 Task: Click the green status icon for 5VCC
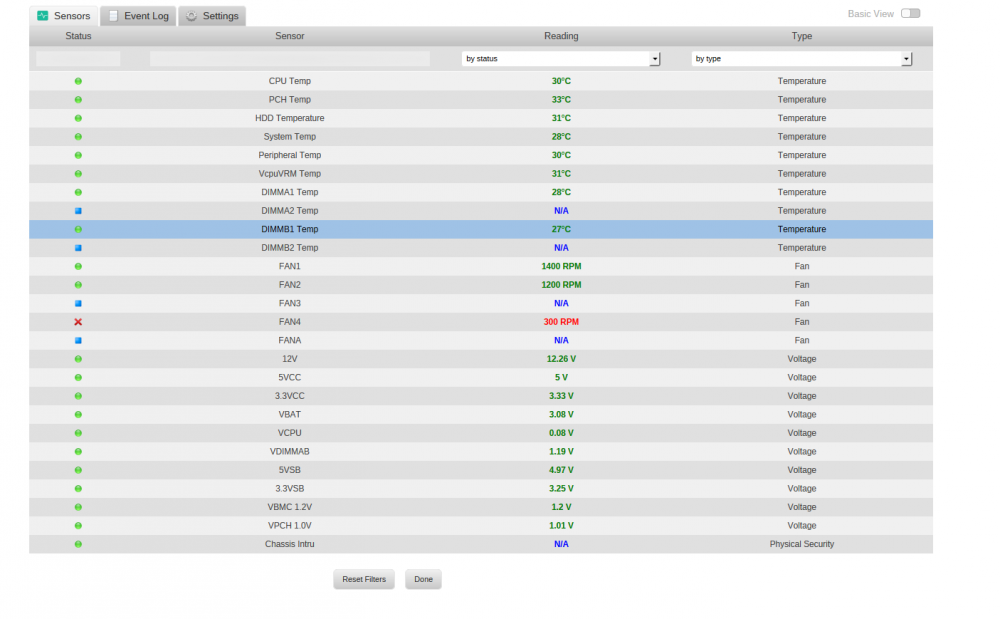(78, 377)
